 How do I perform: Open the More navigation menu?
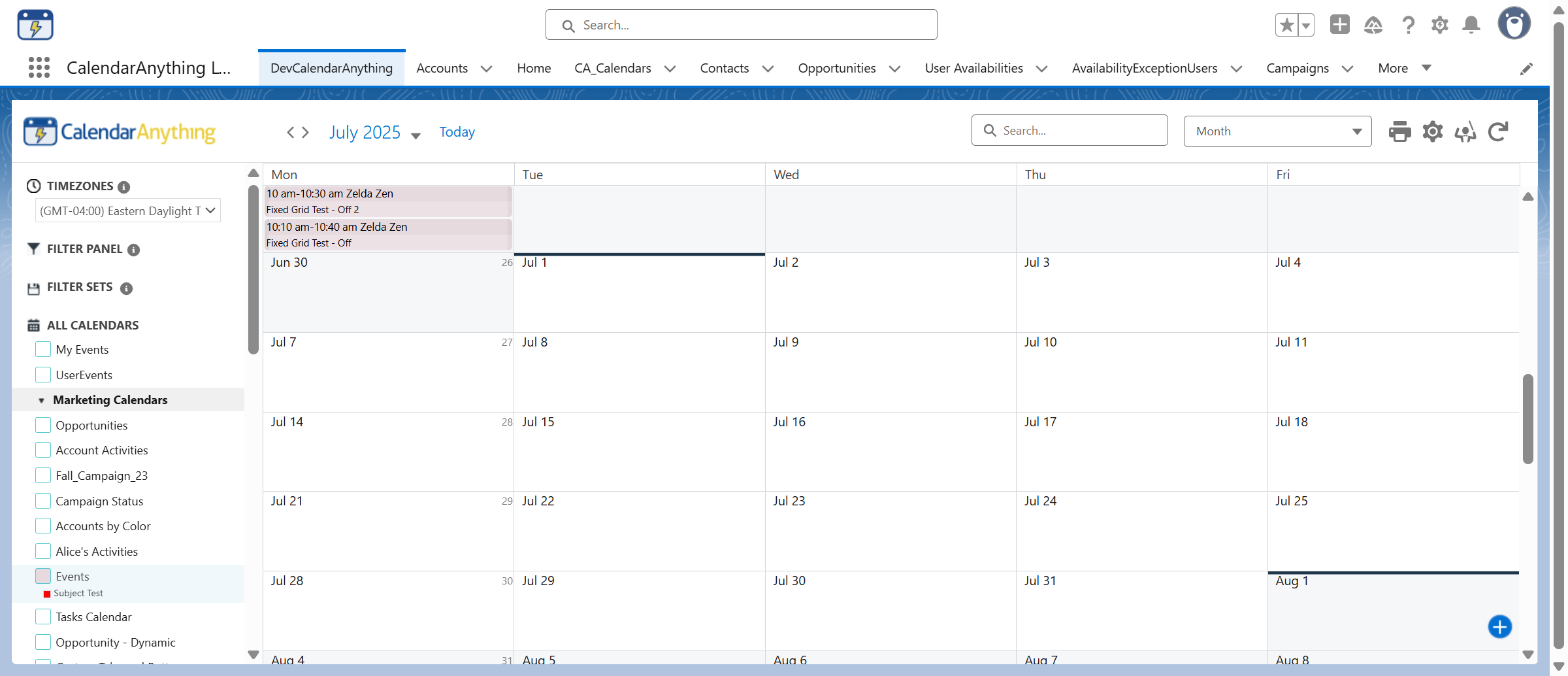(x=1404, y=68)
